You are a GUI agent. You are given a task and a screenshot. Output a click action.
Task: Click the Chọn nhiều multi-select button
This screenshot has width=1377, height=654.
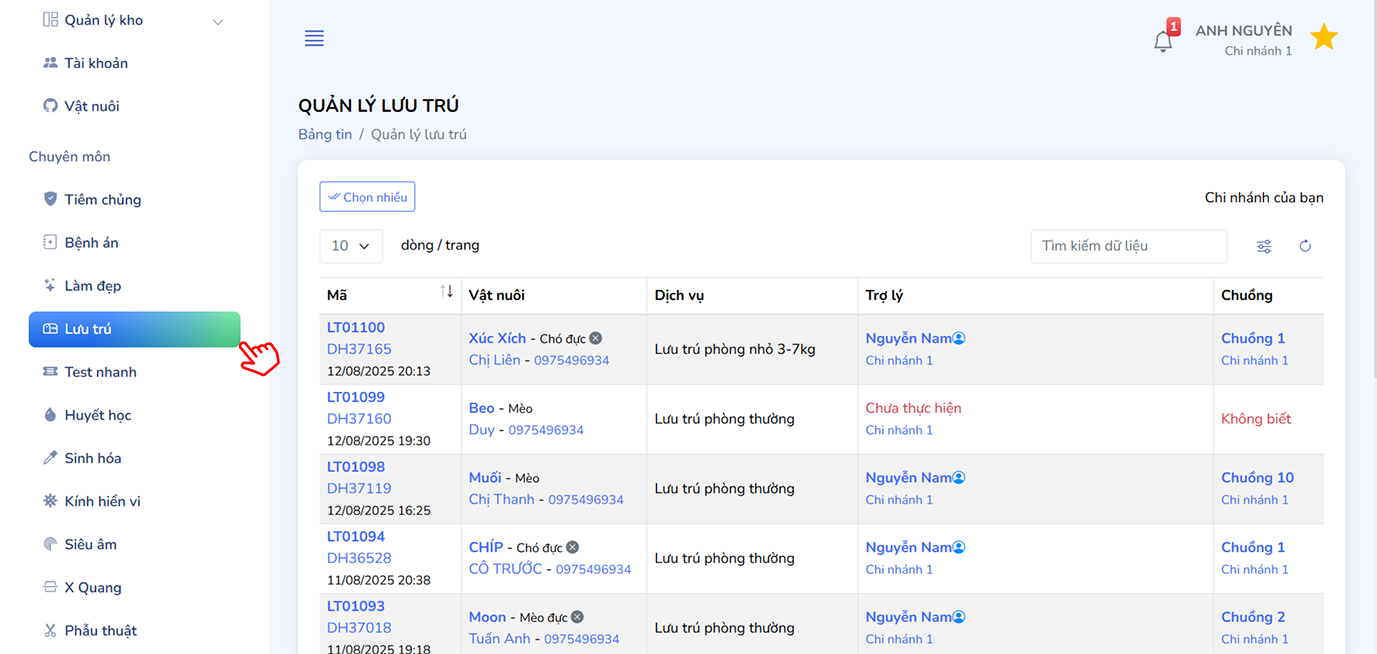367,197
